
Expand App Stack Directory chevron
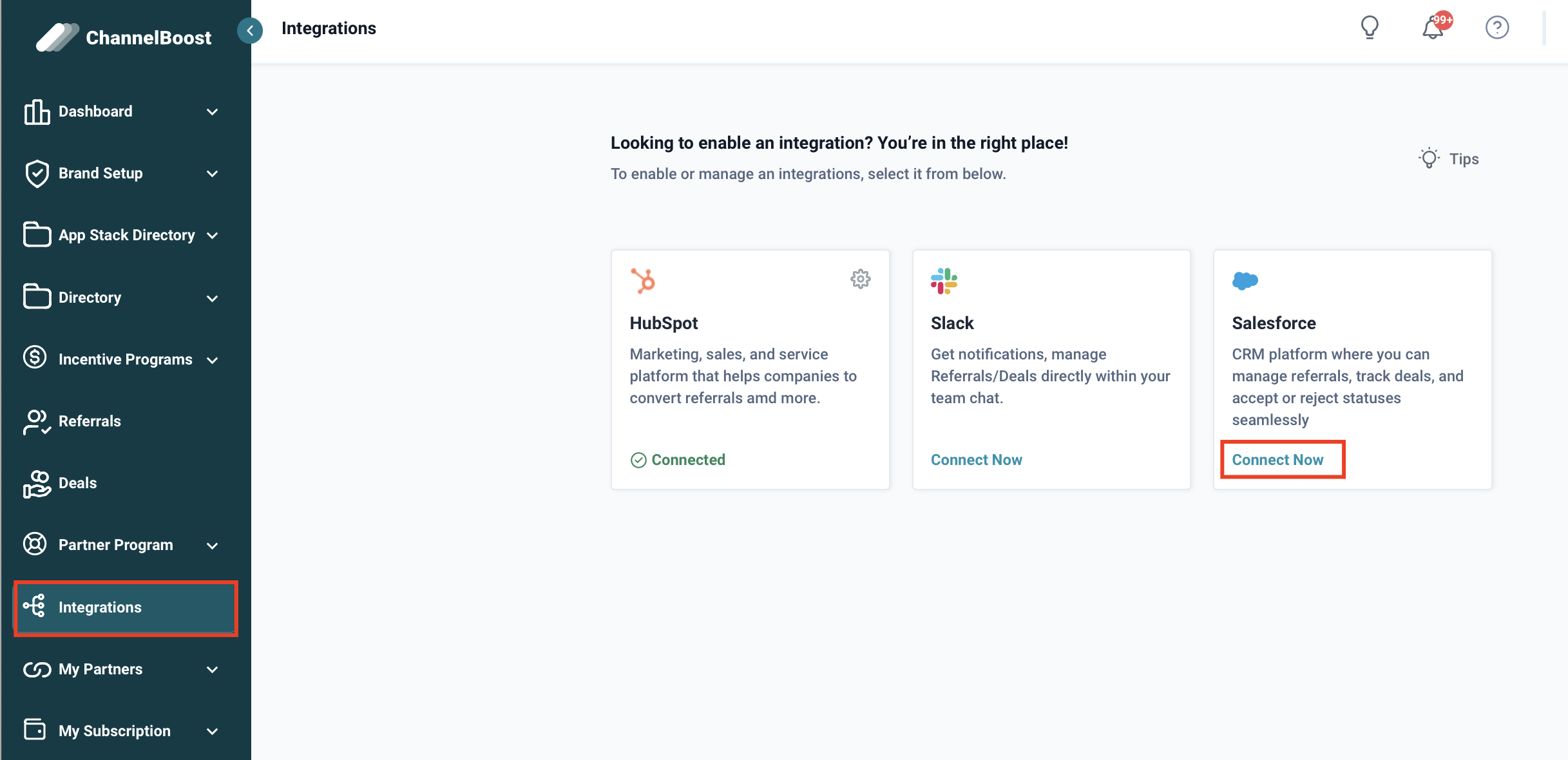tap(212, 236)
